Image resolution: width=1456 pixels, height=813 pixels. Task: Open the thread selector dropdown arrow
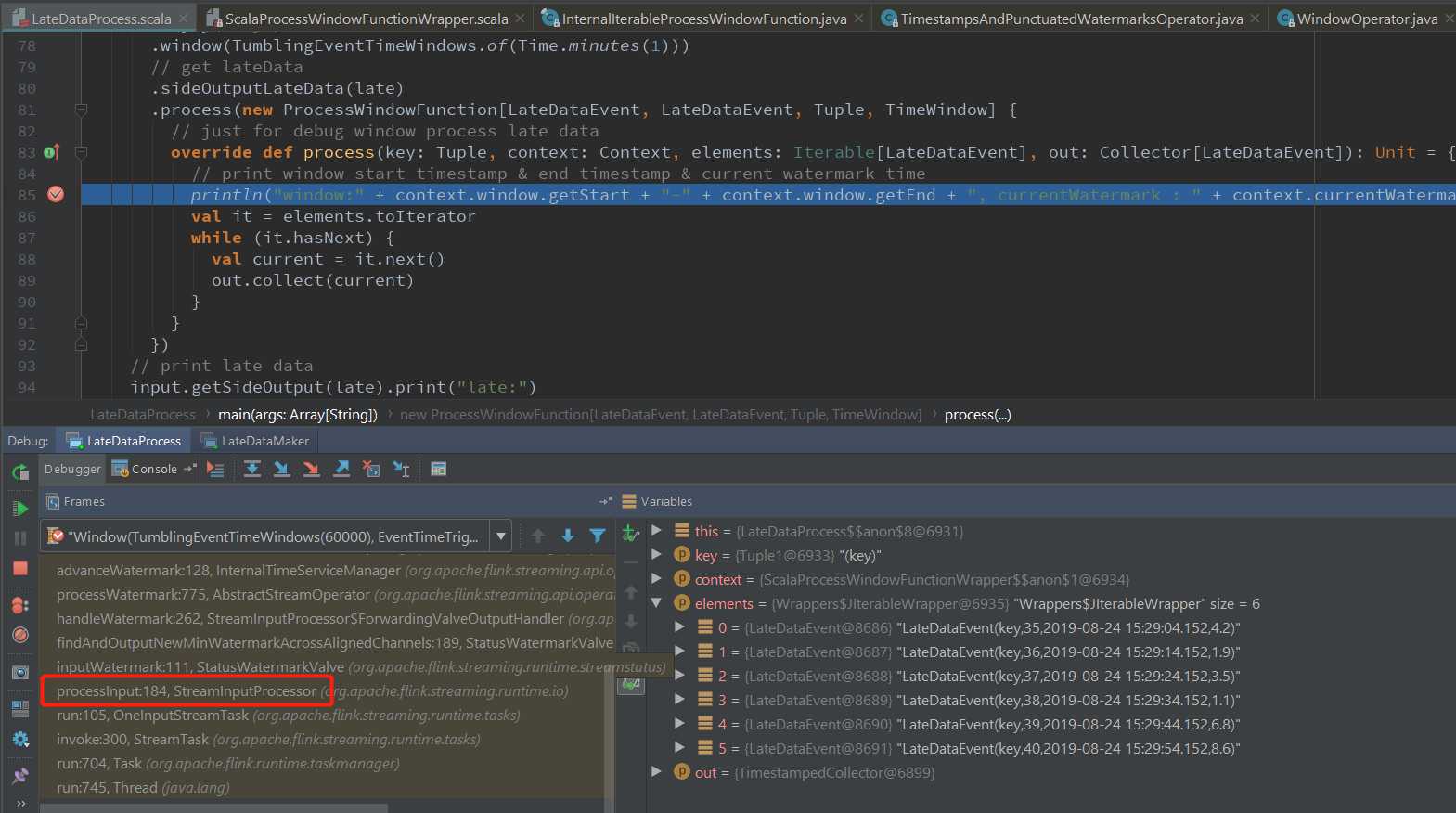501,536
